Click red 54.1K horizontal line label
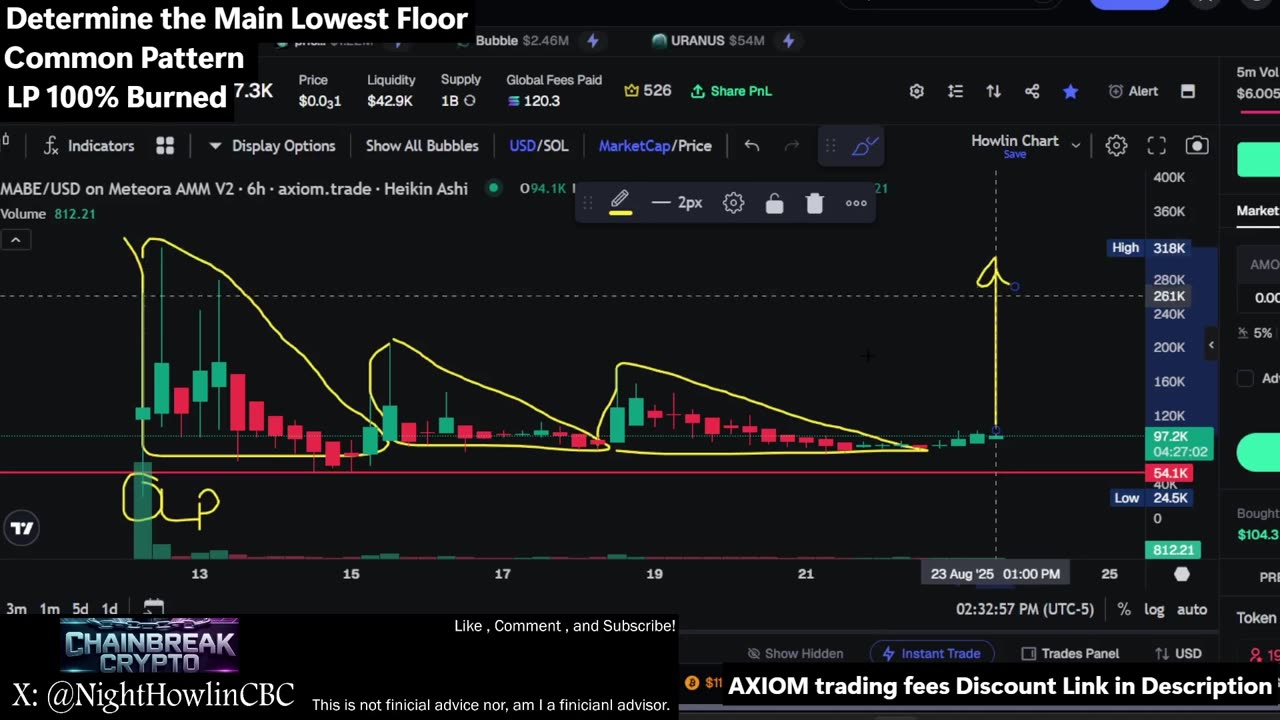Image resolution: width=1280 pixels, height=720 pixels. pos(1170,473)
